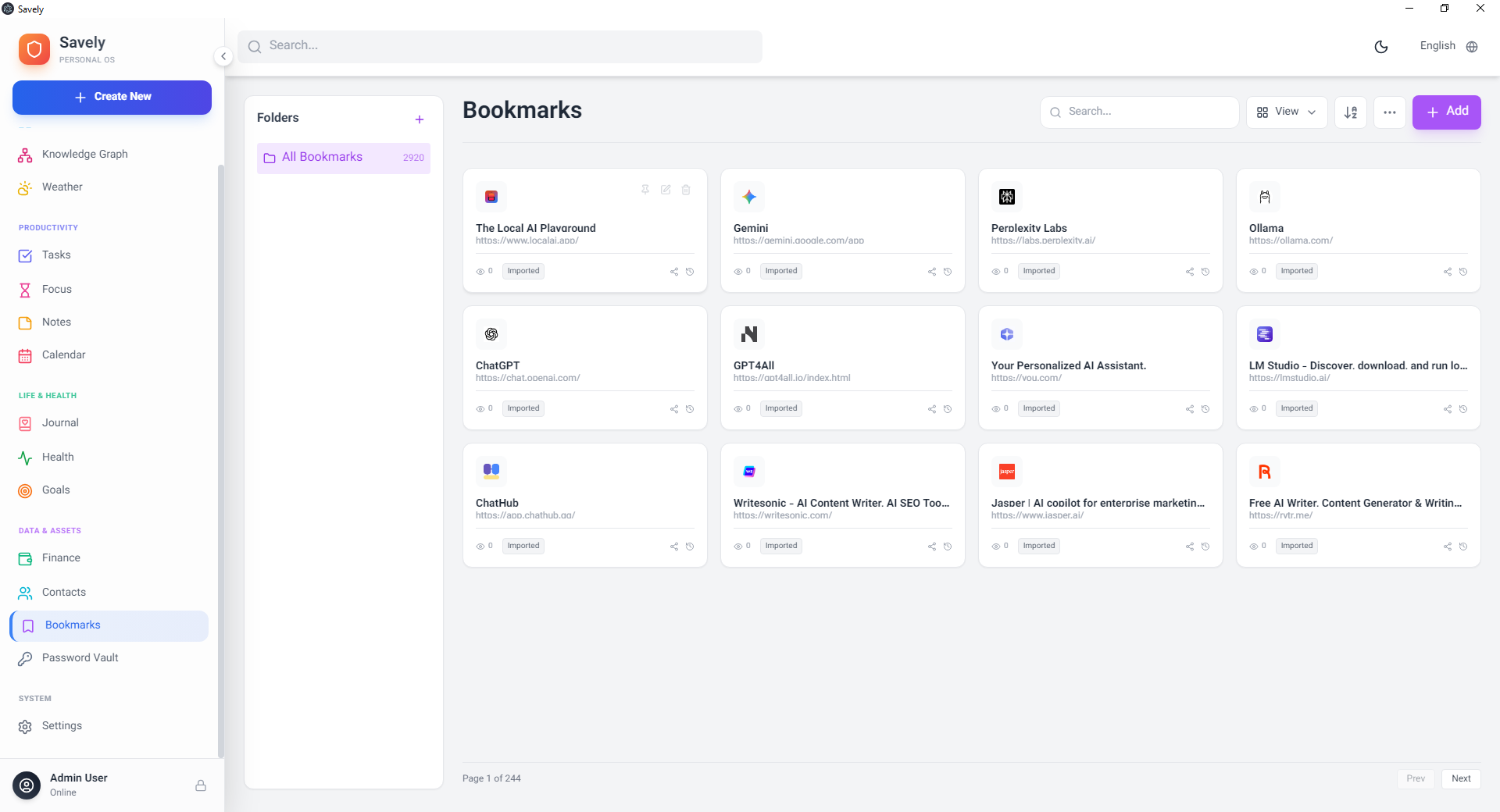
Task: Edit The Local AI Playground bookmark
Action: tap(665, 190)
